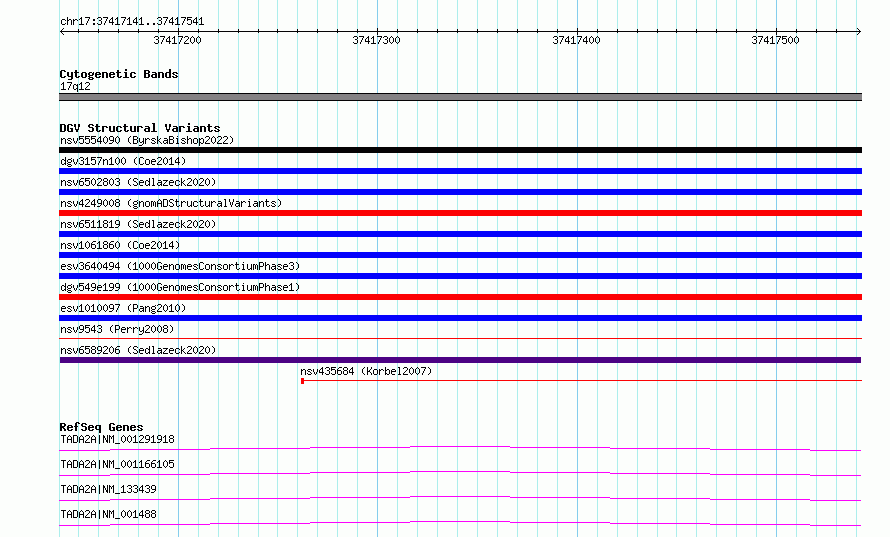Click the gray 17q12 cytogenetic band bar

pos(460,97)
